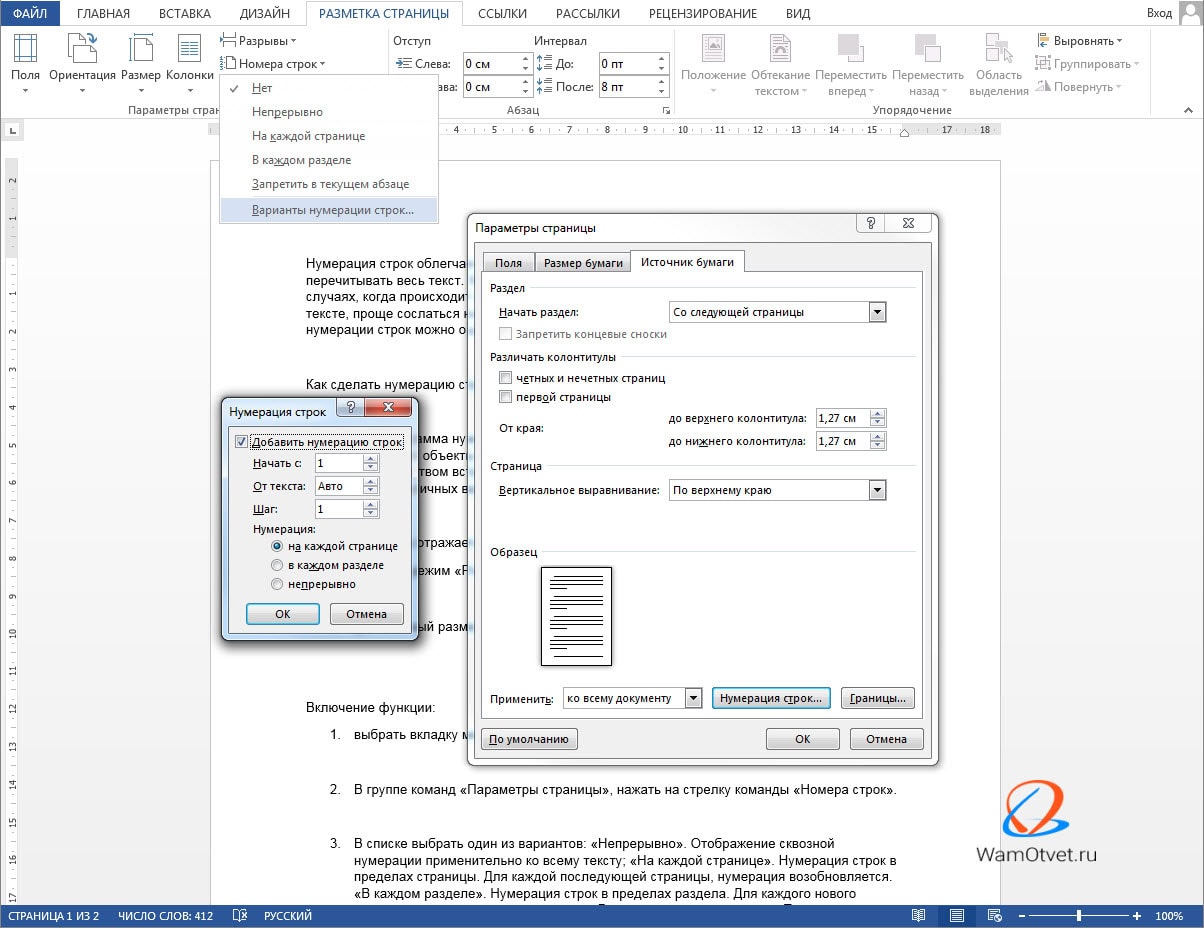Click the Переместить назад icon
1204x928 pixels.
click(927, 47)
